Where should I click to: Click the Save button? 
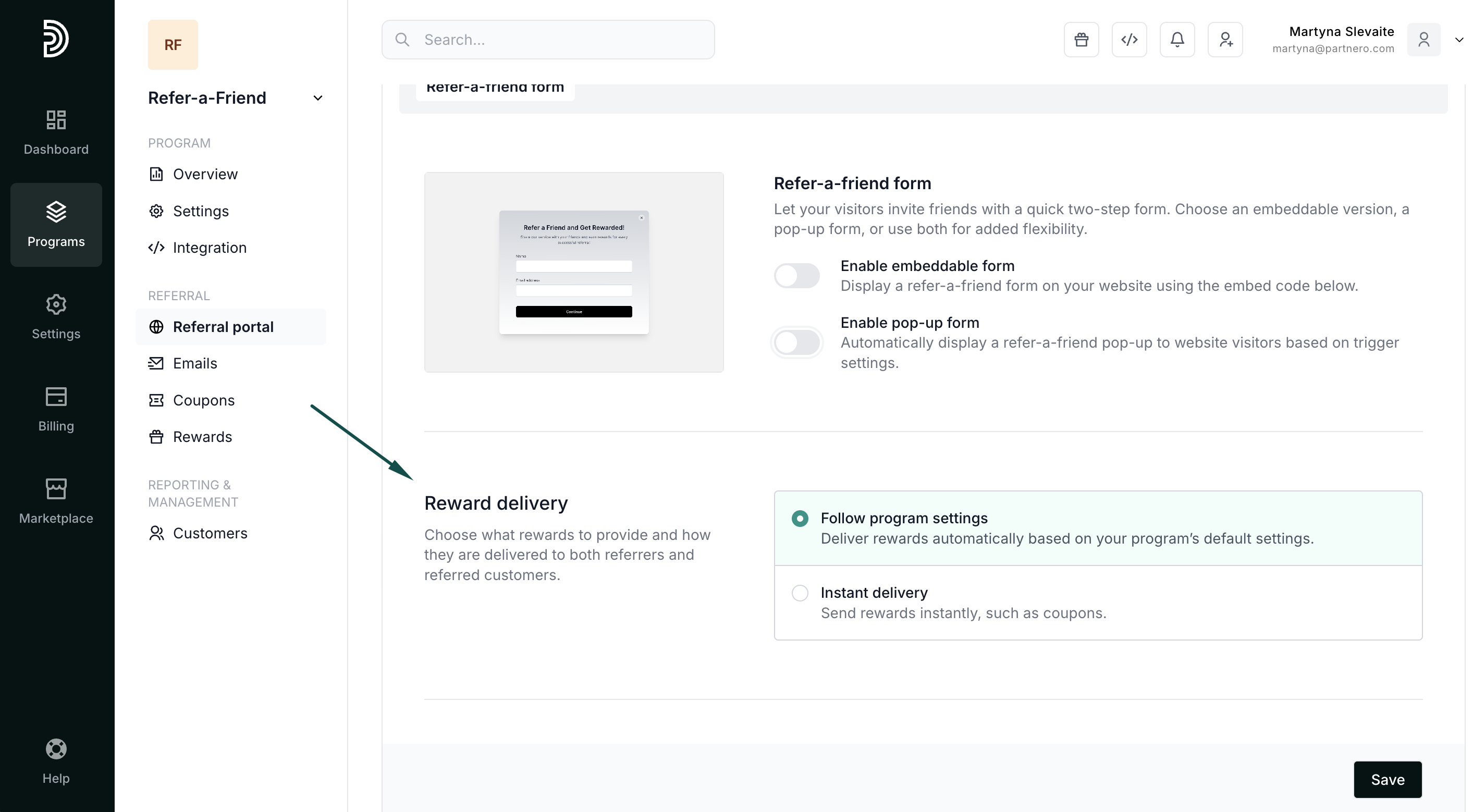[1387, 779]
